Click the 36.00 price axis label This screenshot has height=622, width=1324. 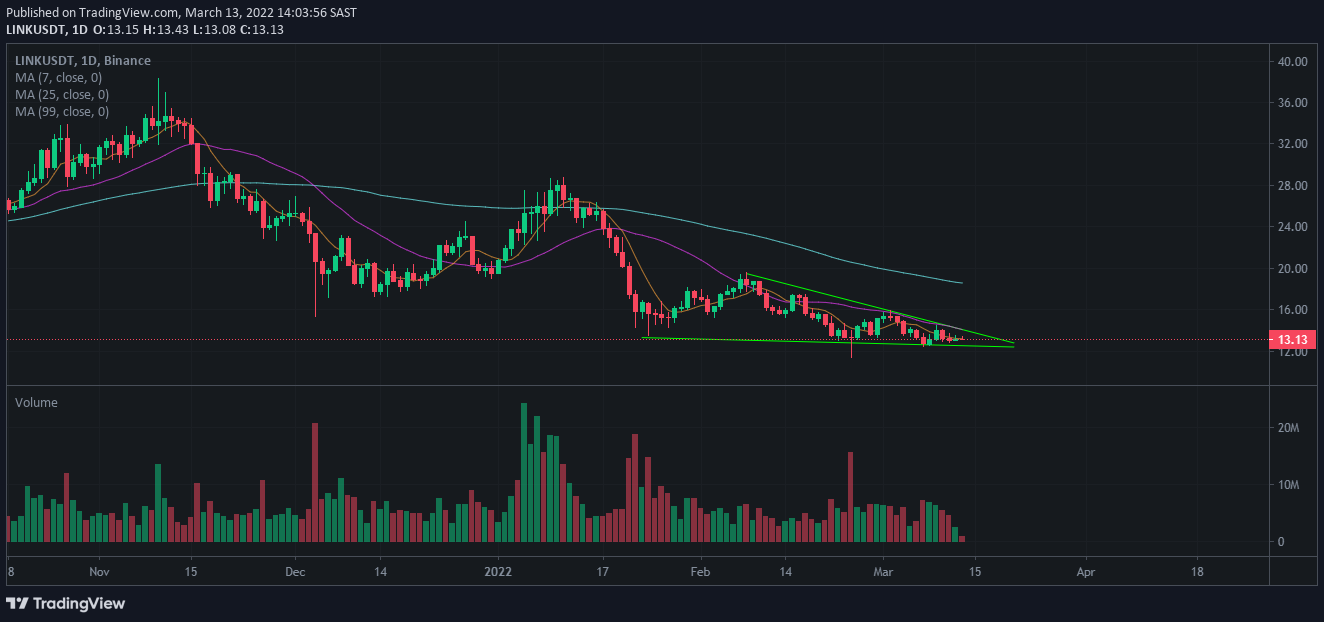pyautogui.click(x=1293, y=103)
